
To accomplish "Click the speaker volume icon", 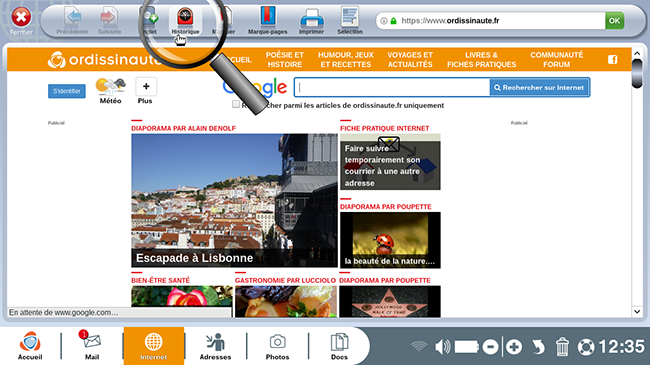I will (x=442, y=346).
